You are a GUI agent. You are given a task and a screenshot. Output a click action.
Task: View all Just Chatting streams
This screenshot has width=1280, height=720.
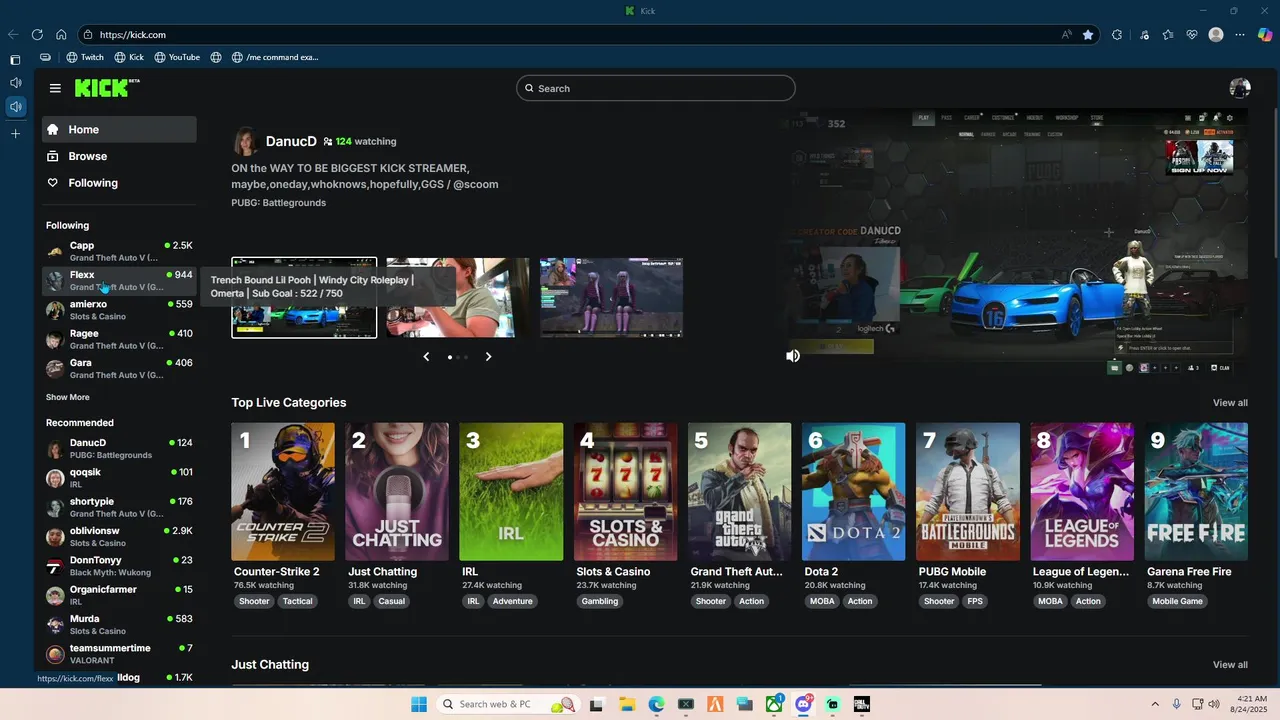point(1230,665)
